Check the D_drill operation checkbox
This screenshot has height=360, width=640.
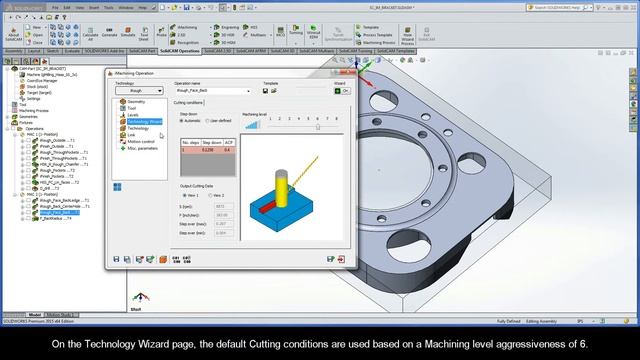tap(29, 188)
